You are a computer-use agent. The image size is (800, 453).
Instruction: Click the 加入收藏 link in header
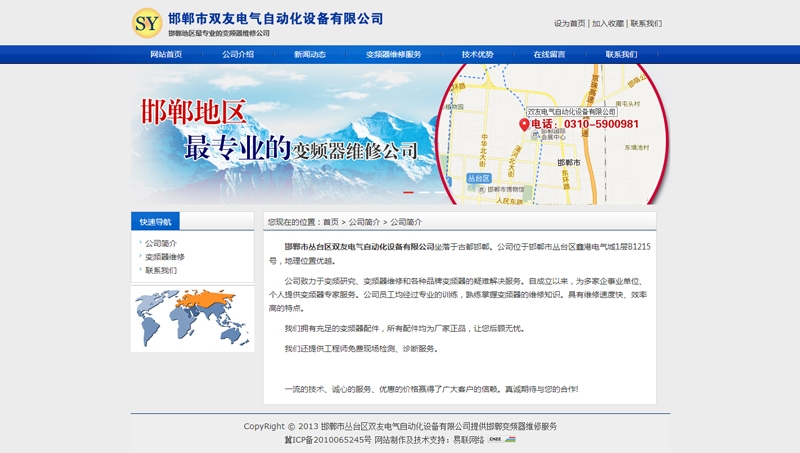[x=608, y=23]
